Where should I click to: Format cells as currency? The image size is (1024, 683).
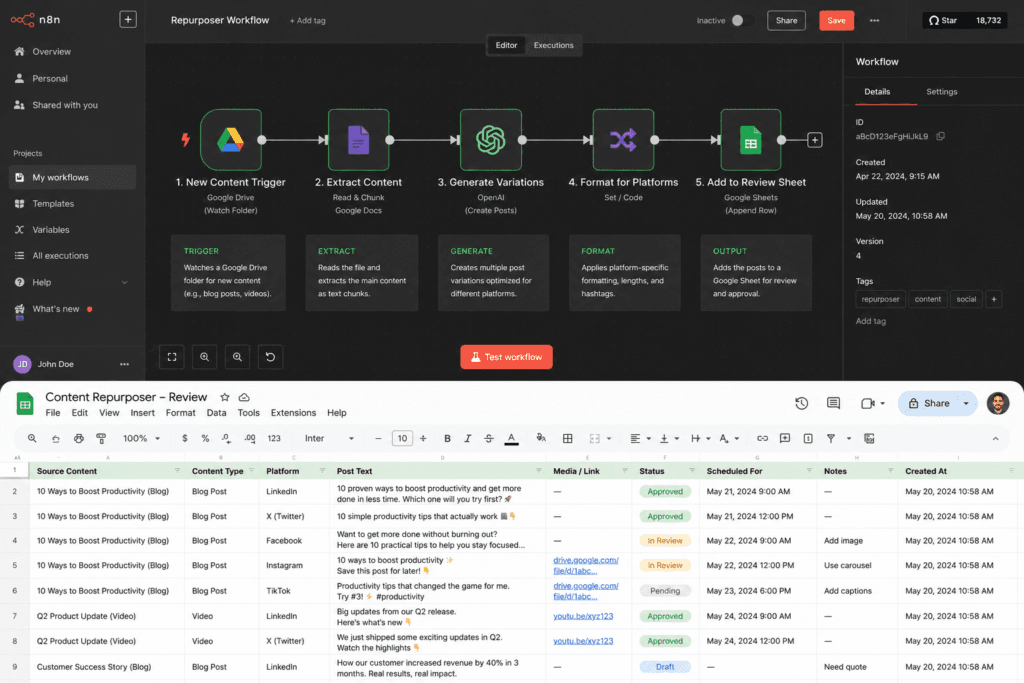point(185,438)
